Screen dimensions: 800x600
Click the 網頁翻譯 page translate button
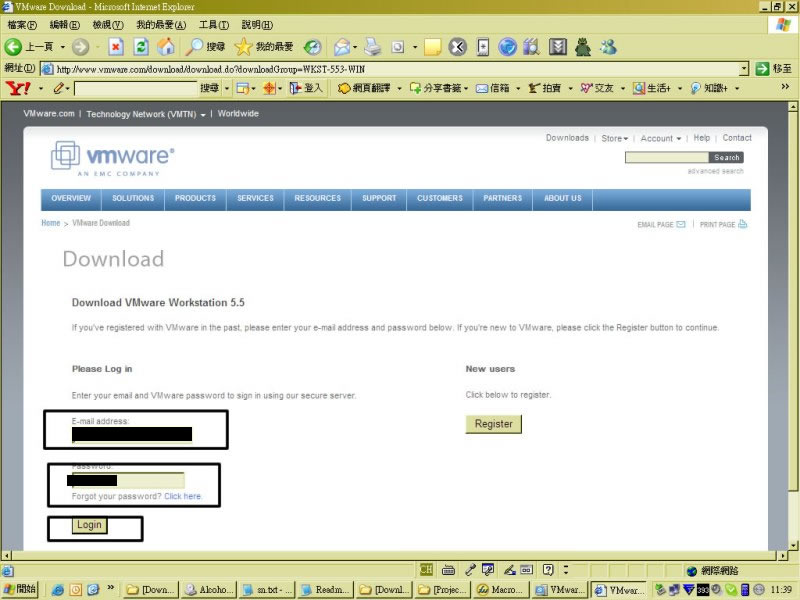tap(364, 88)
